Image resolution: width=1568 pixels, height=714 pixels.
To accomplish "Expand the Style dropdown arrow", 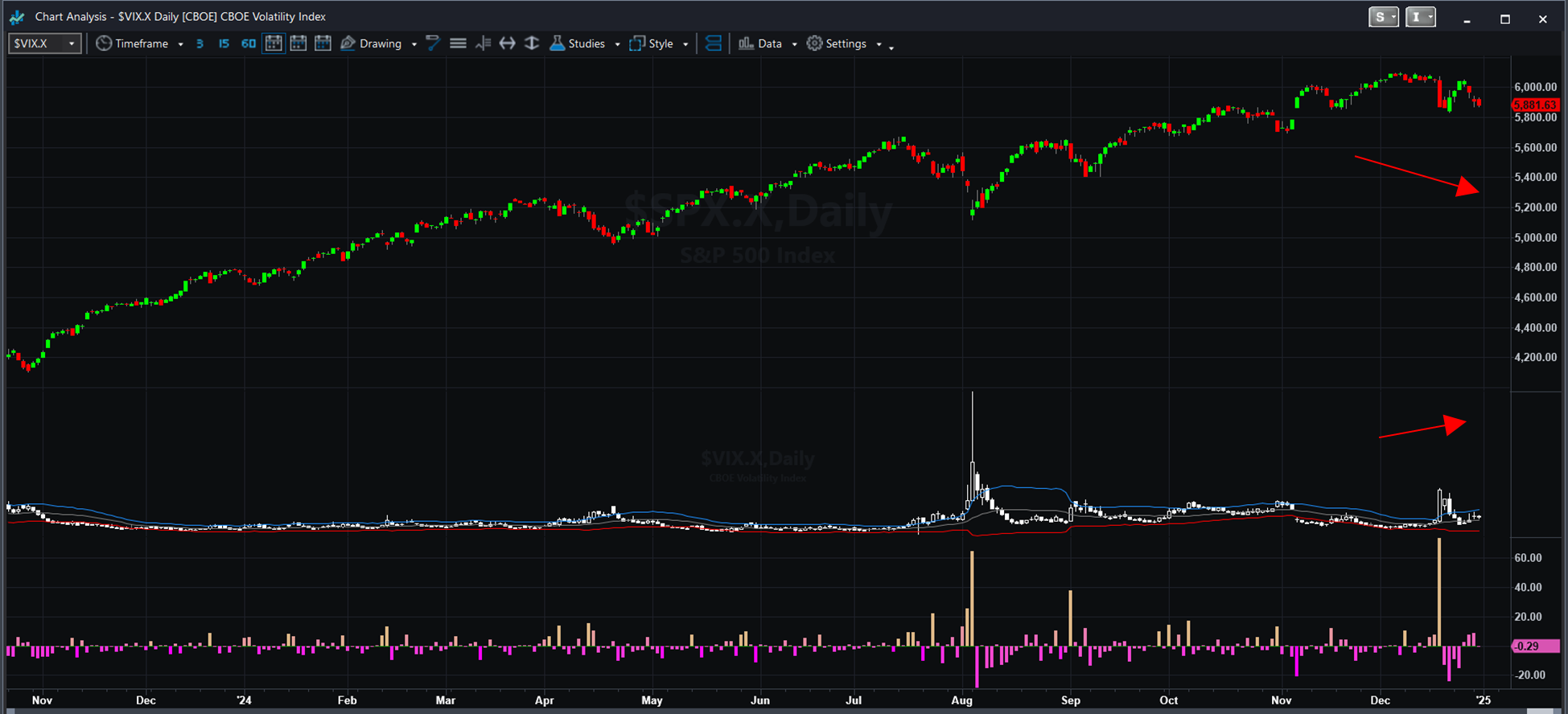I will click(685, 44).
